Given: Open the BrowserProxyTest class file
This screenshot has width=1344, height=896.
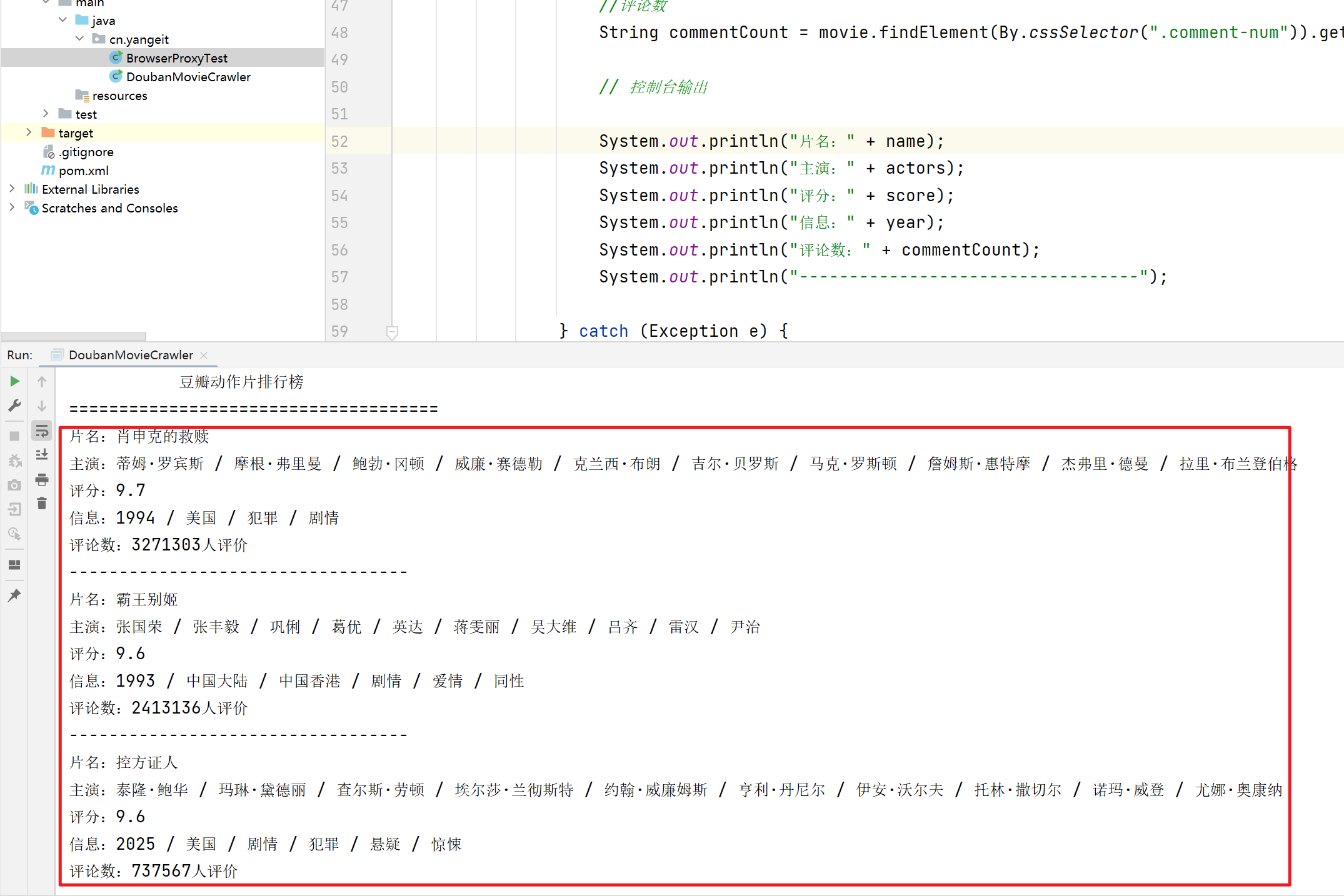Looking at the screenshot, I should (x=176, y=58).
